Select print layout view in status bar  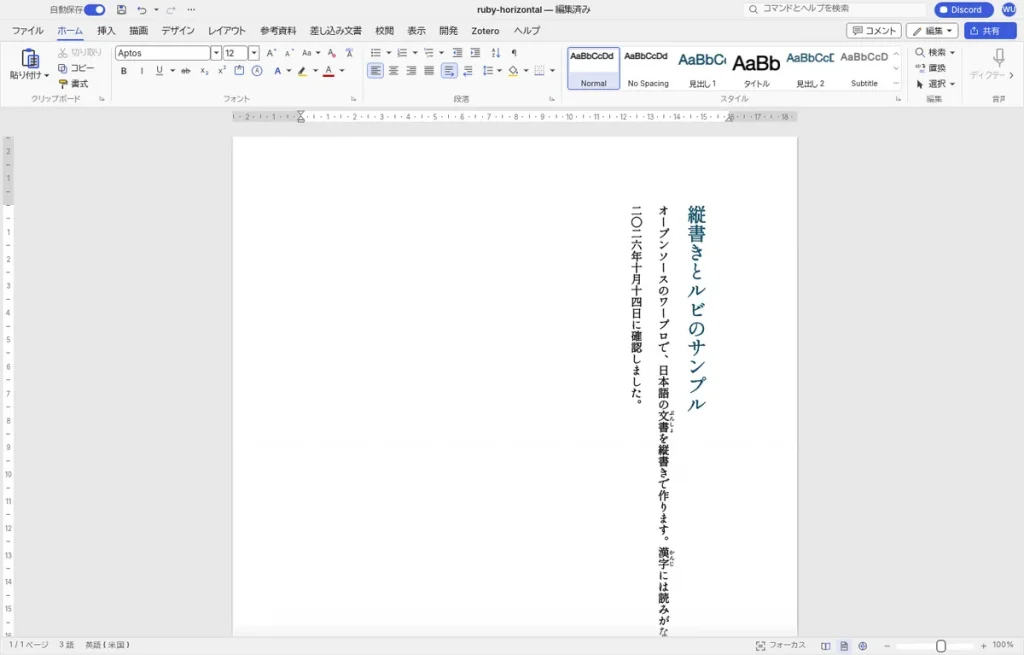(844, 646)
